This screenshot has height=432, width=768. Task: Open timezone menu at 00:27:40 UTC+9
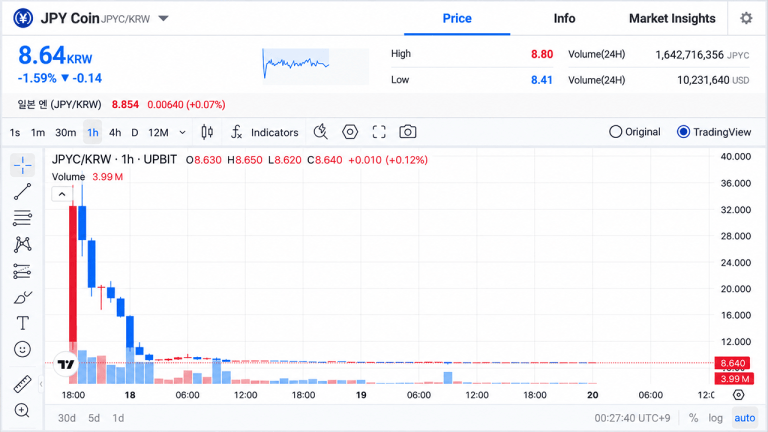[x=632, y=418]
